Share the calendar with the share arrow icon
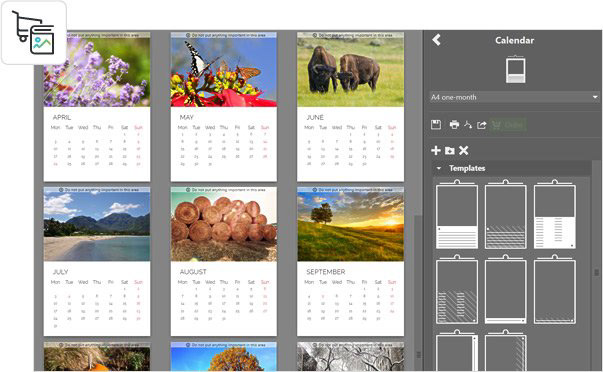The width and height of the screenshot is (603, 372). [x=481, y=125]
